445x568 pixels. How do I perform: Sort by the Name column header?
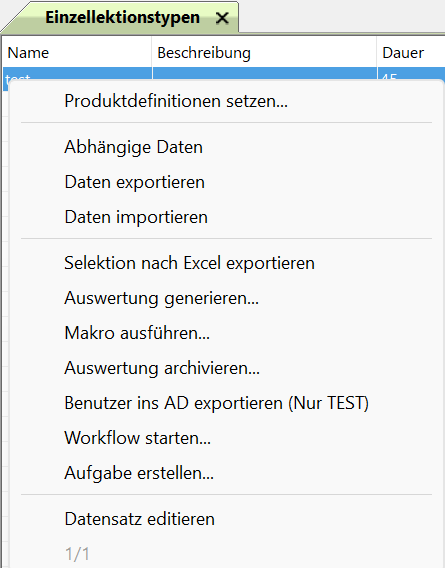point(77,53)
